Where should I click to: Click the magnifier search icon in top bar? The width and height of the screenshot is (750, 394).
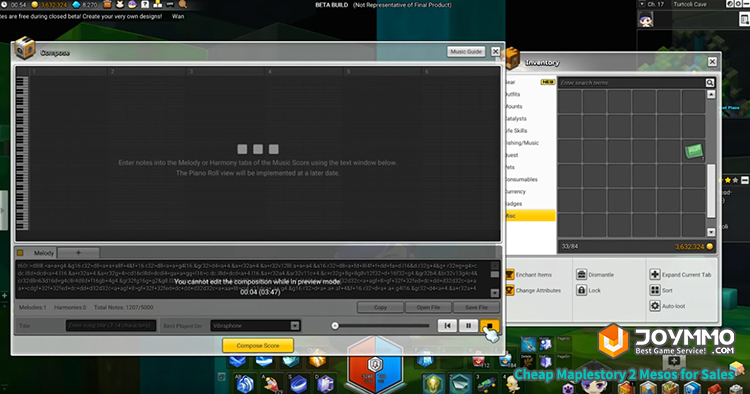[183, 4]
